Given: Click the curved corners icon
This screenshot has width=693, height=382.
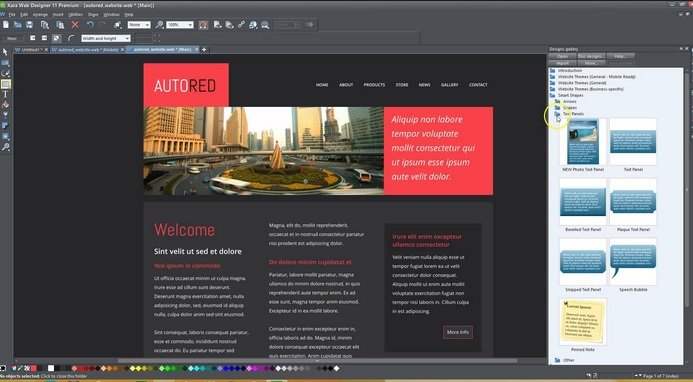Looking at the screenshot, I should point(71,38).
